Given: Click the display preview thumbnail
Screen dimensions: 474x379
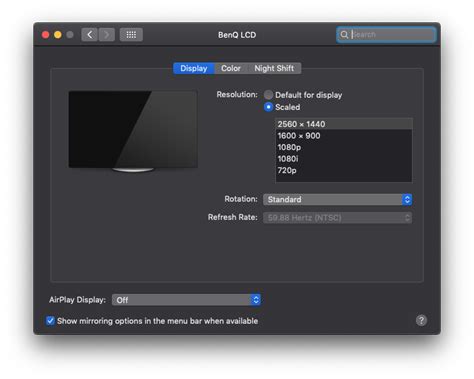Looking at the screenshot, I should click(133, 131).
